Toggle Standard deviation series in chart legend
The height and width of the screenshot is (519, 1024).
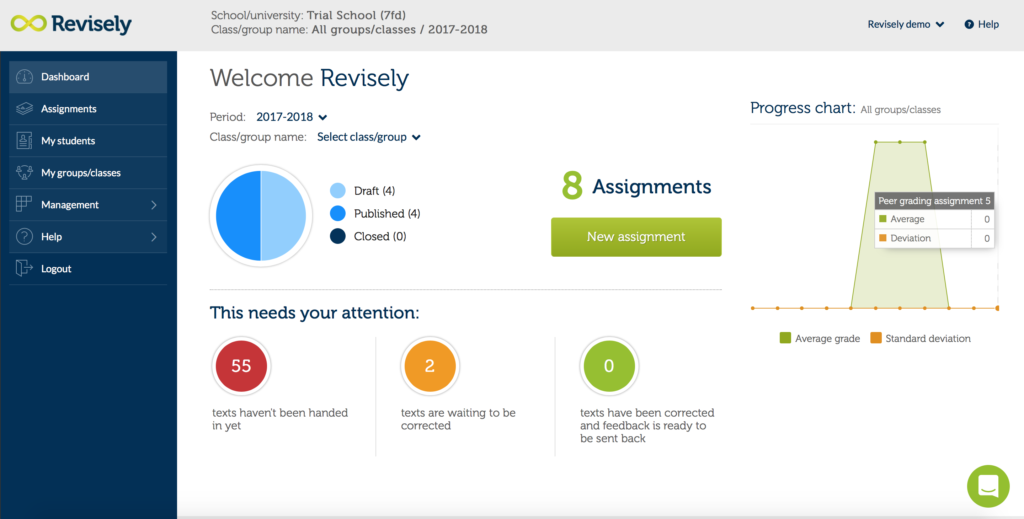pyautogui.click(x=920, y=338)
